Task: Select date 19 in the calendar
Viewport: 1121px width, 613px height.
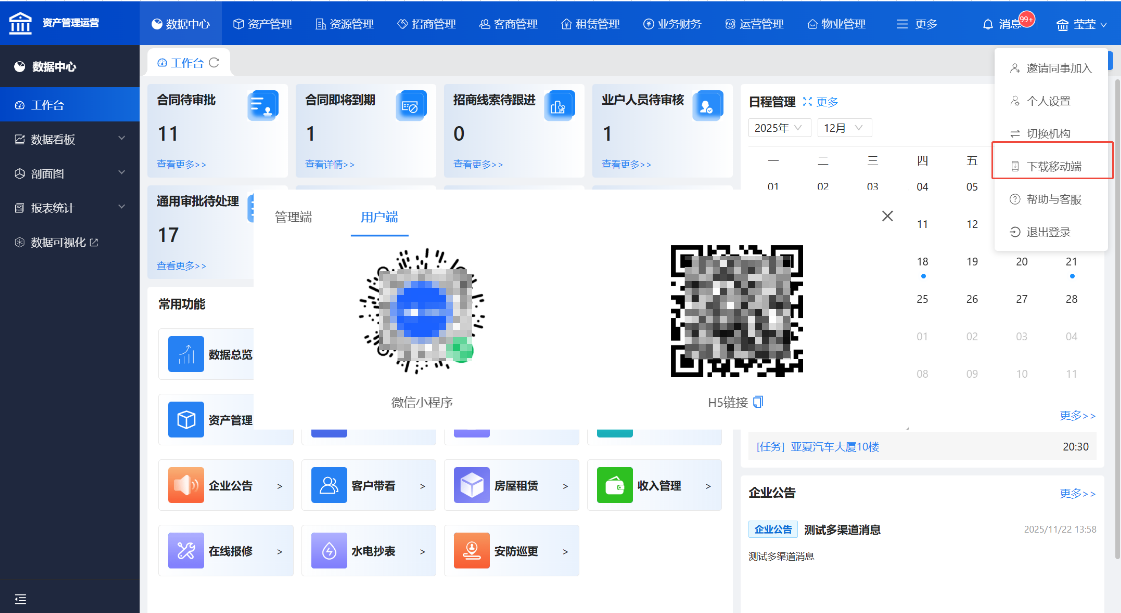Action: tap(972, 262)
